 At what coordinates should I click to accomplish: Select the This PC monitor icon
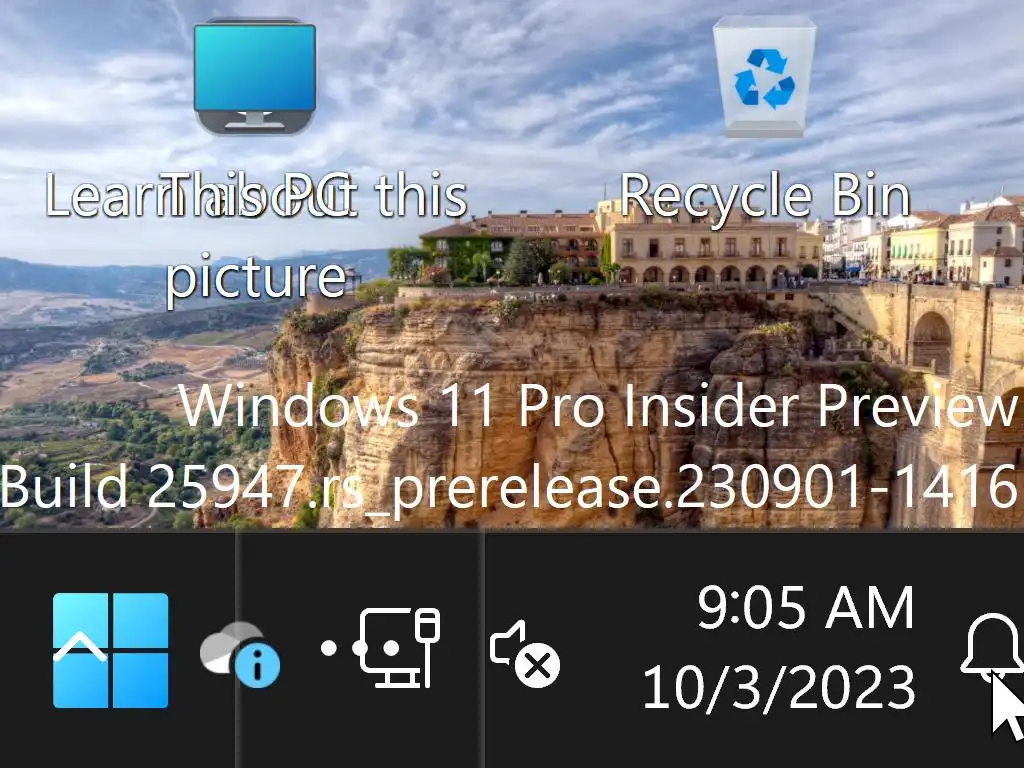coord(255,77)
